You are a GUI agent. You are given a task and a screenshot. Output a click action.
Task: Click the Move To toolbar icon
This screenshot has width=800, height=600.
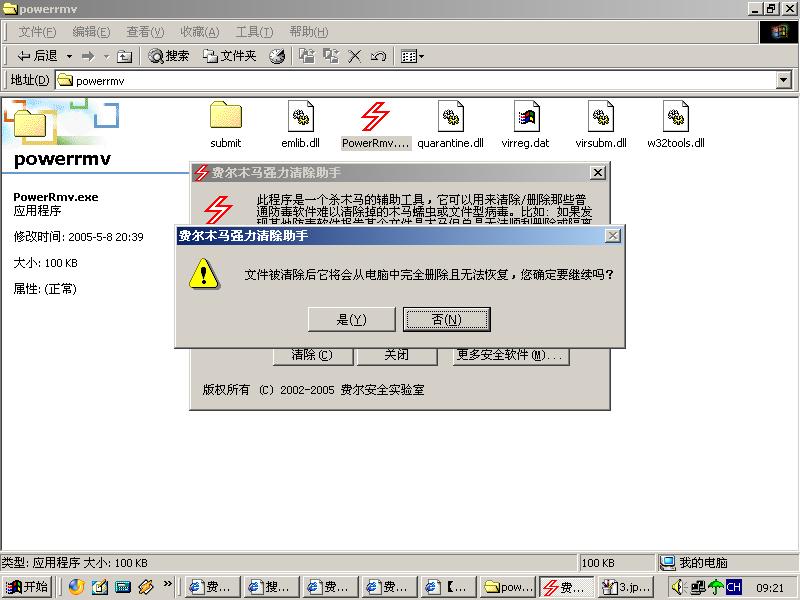coord(307,56)
